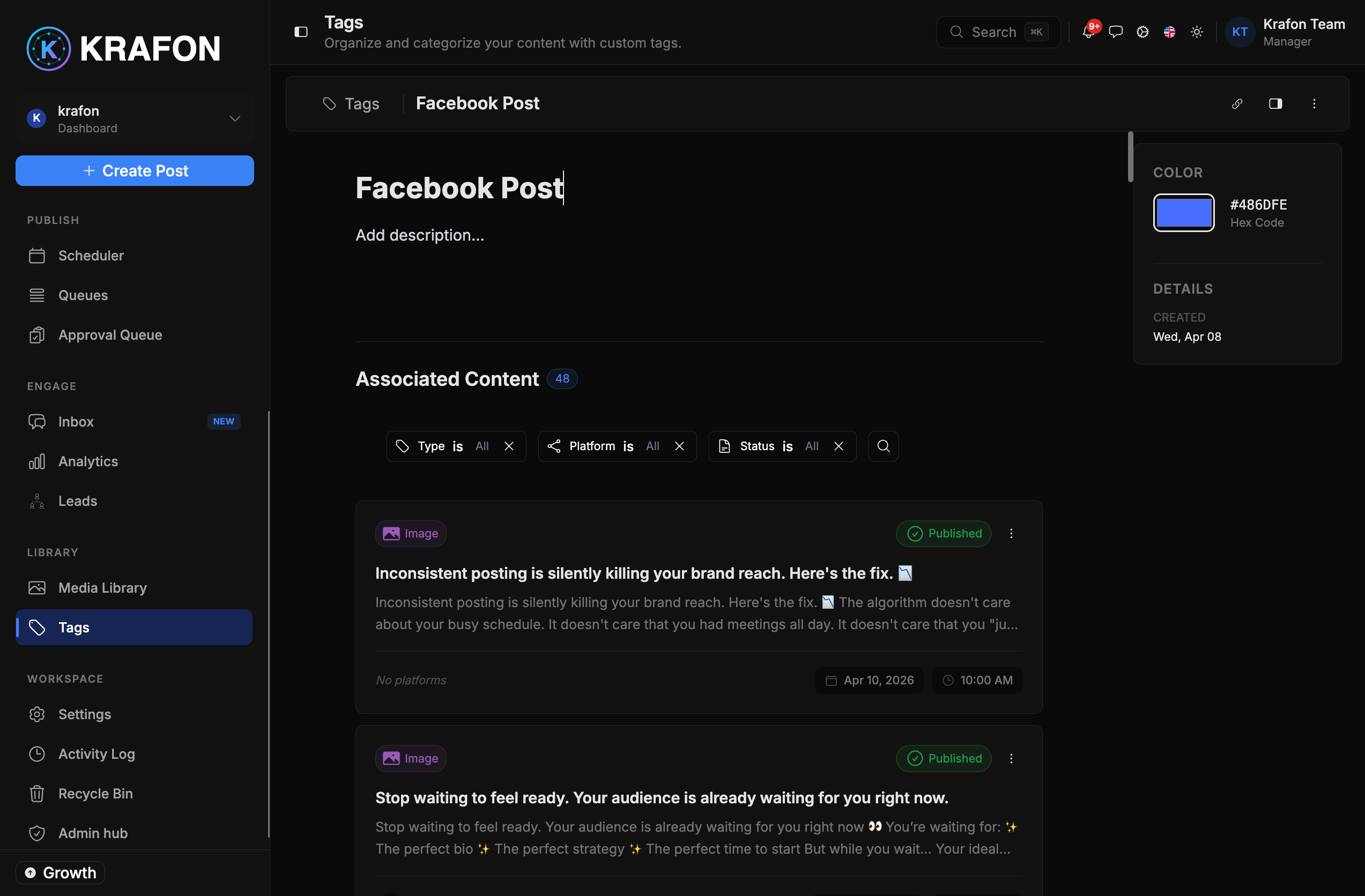Viewport: 1365px width, 896px height.
Task: Open Leads section
Action: pyautogui.click(x=135, y=501)
